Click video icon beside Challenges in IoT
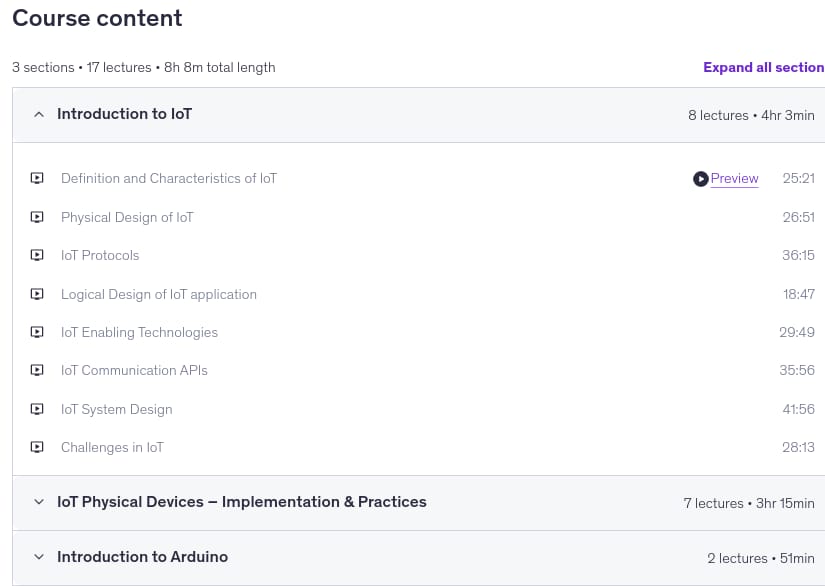 (x=37, y=447)
